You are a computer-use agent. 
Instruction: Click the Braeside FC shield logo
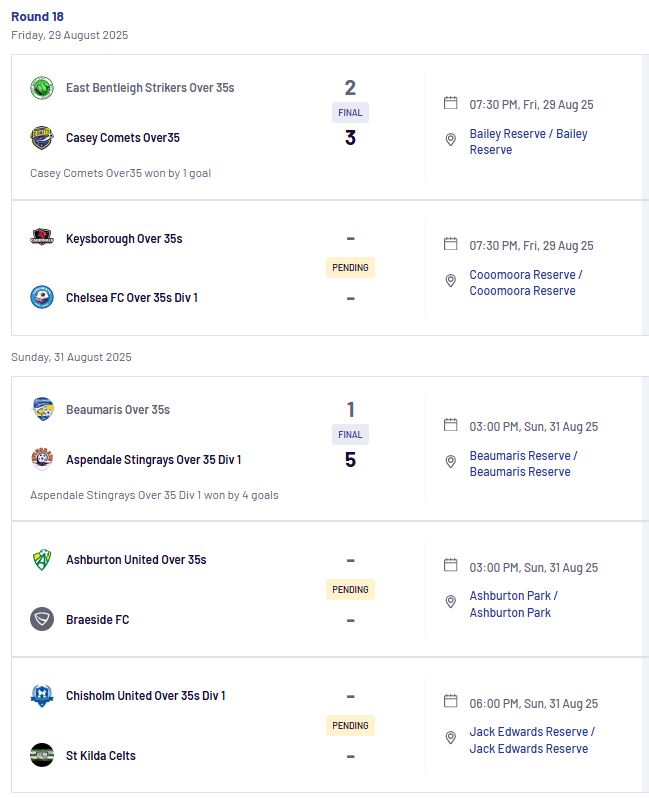pyautogui.click(x=42, y=619)
